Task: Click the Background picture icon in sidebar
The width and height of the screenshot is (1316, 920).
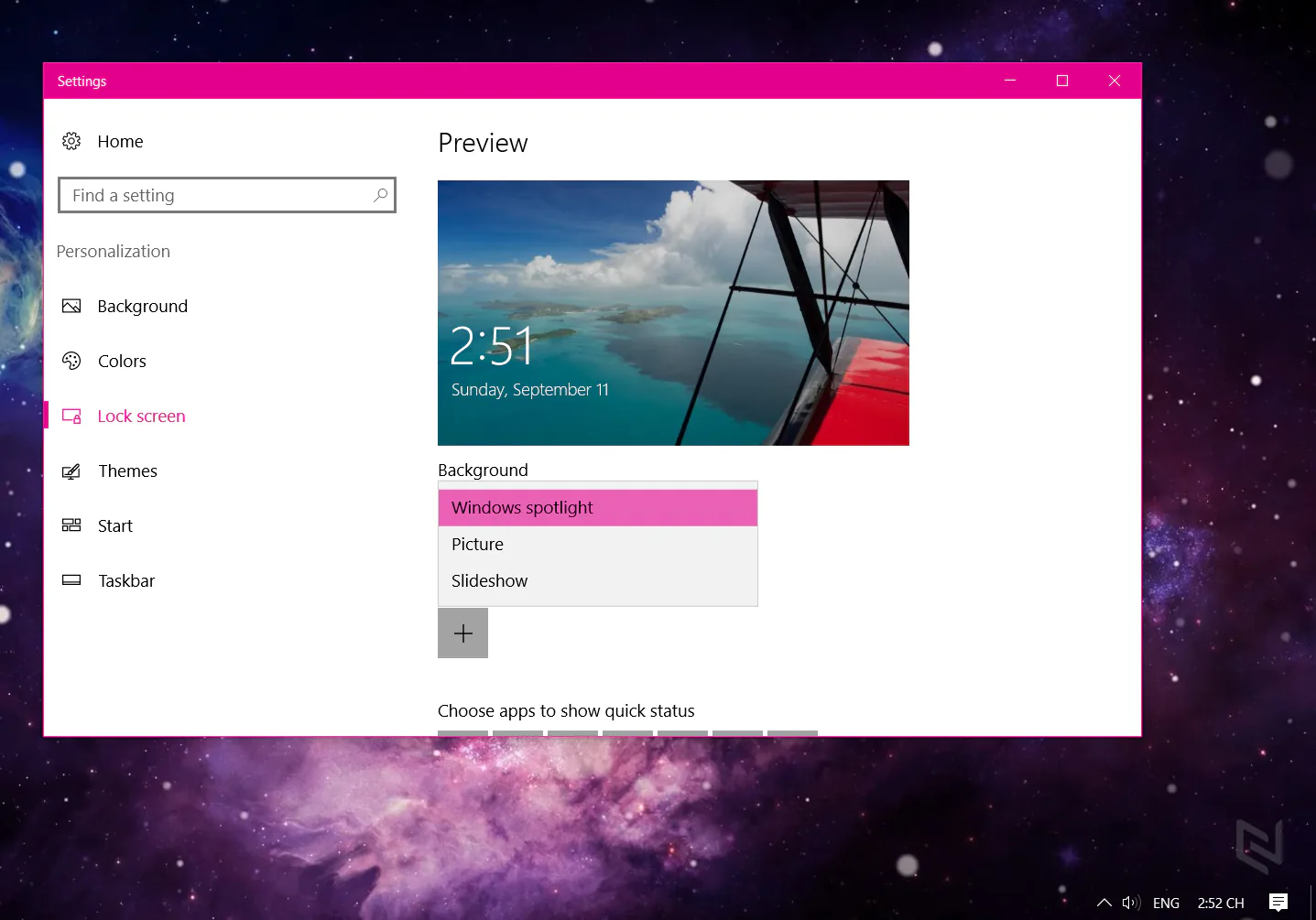Action: click(x=71, y=306)
